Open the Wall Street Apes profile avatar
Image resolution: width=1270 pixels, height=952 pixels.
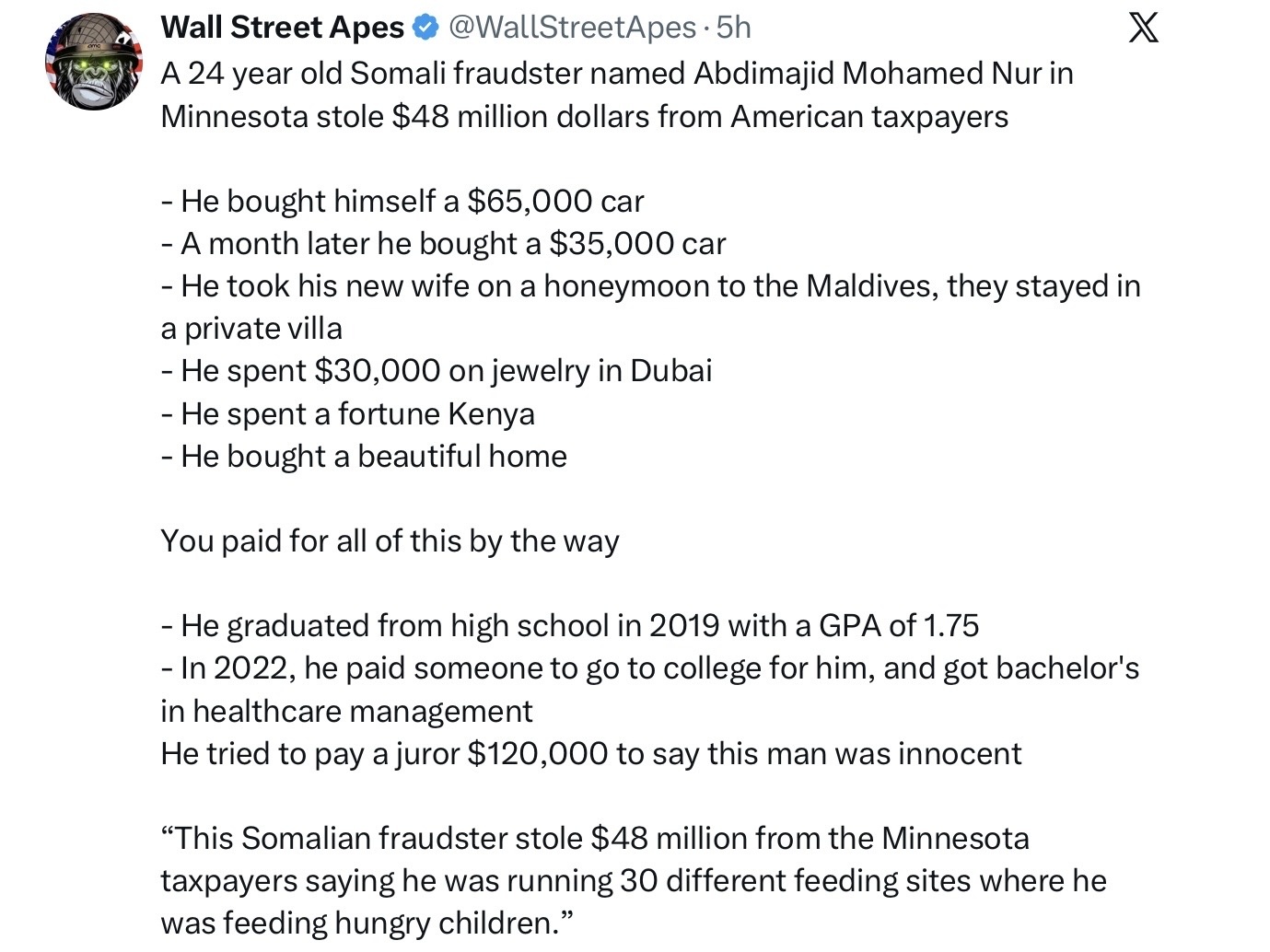94,62
